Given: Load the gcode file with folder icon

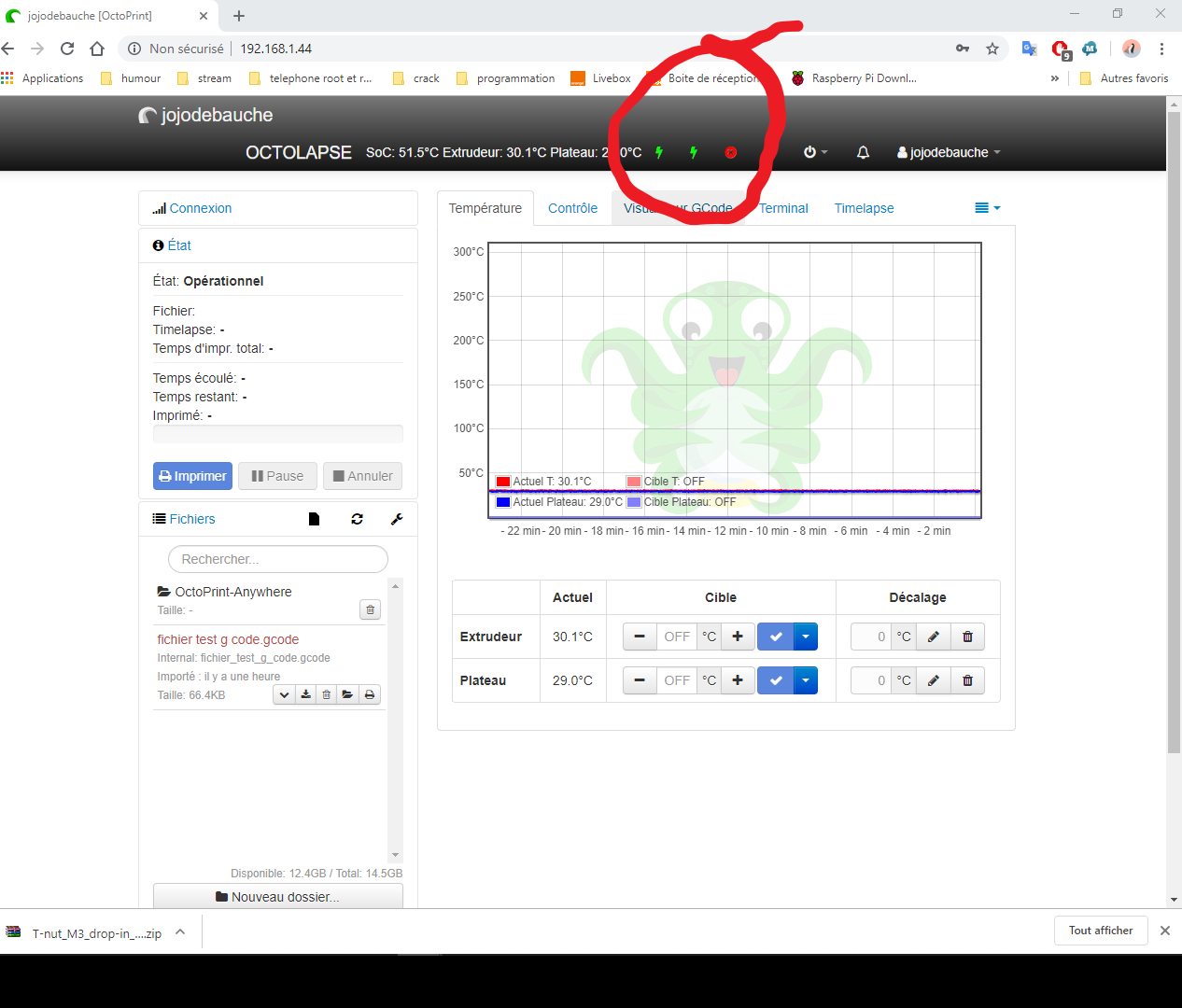Looking at the screenshot, I should [347, 694].
